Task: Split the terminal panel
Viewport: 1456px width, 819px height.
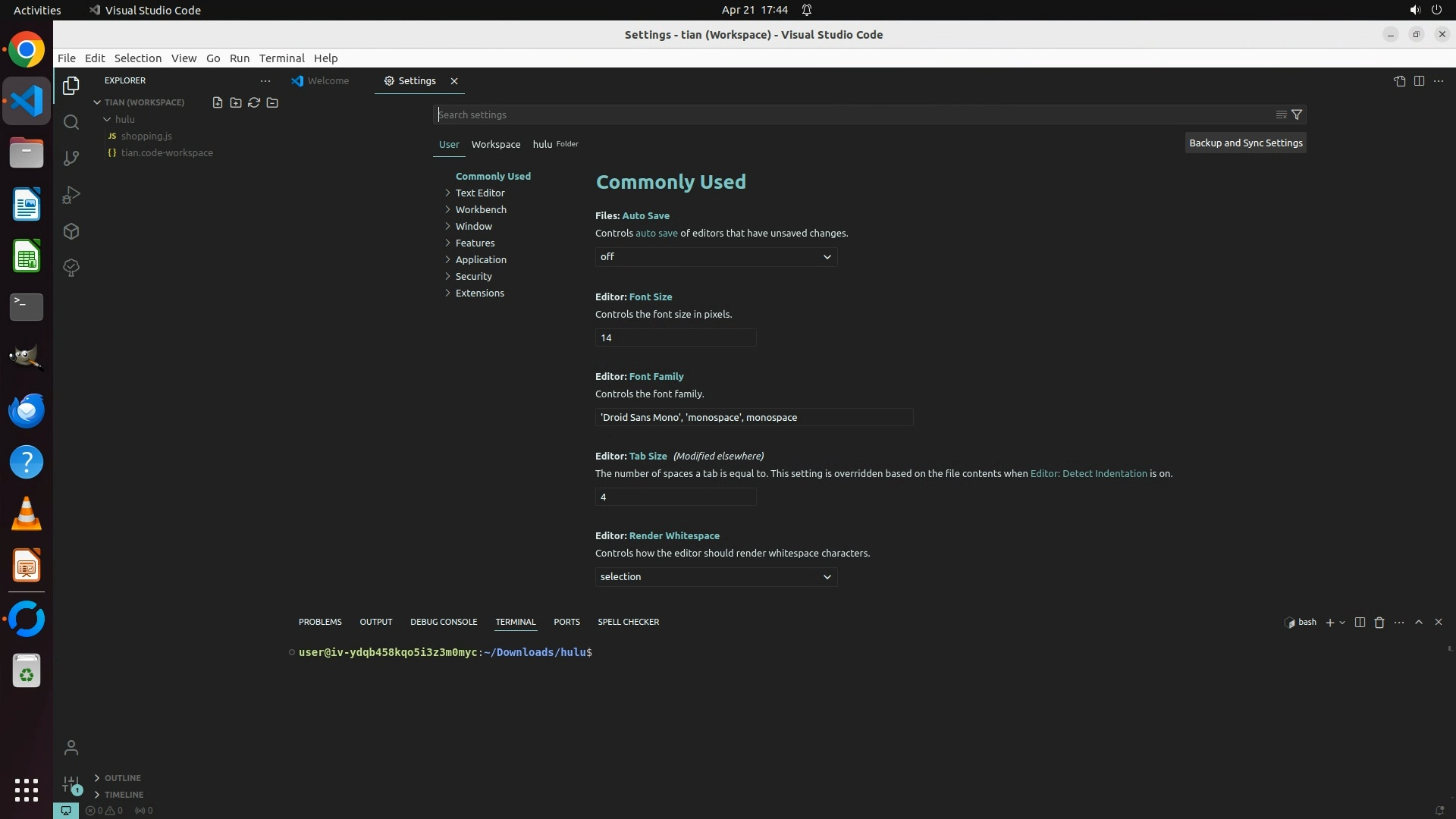Action: [1360, 622]
